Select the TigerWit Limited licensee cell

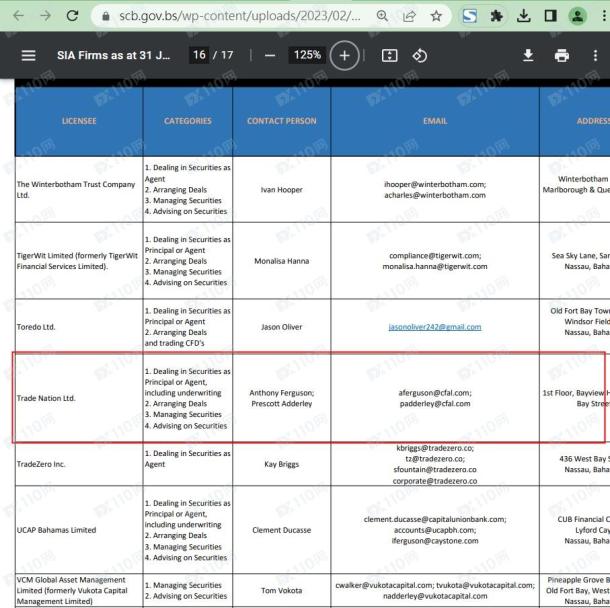click(x=77, y=261)
